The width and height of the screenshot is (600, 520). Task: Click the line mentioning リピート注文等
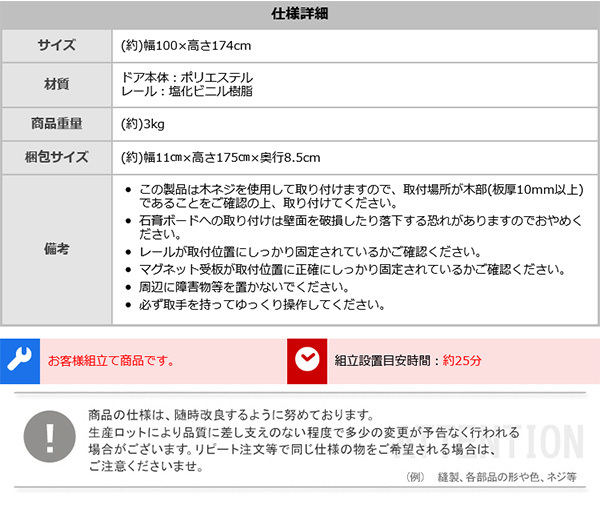pyautogui.click(x=292, y=450)
